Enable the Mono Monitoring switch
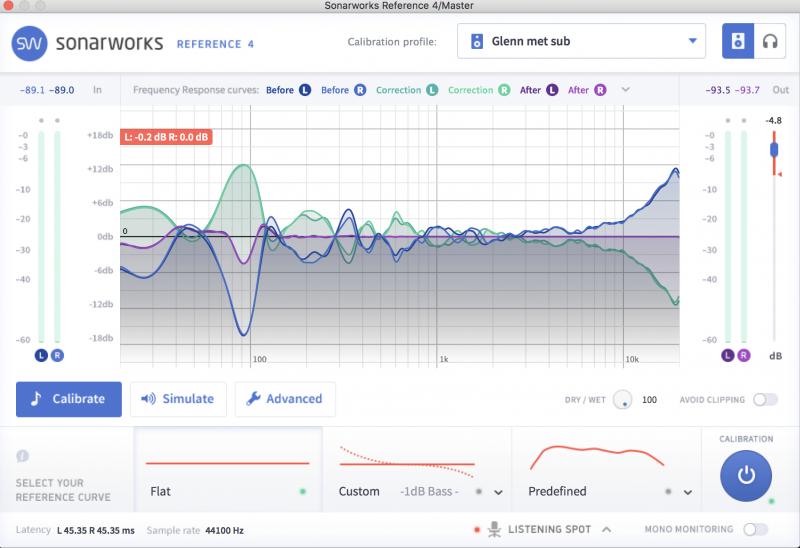 coord(756,529)
